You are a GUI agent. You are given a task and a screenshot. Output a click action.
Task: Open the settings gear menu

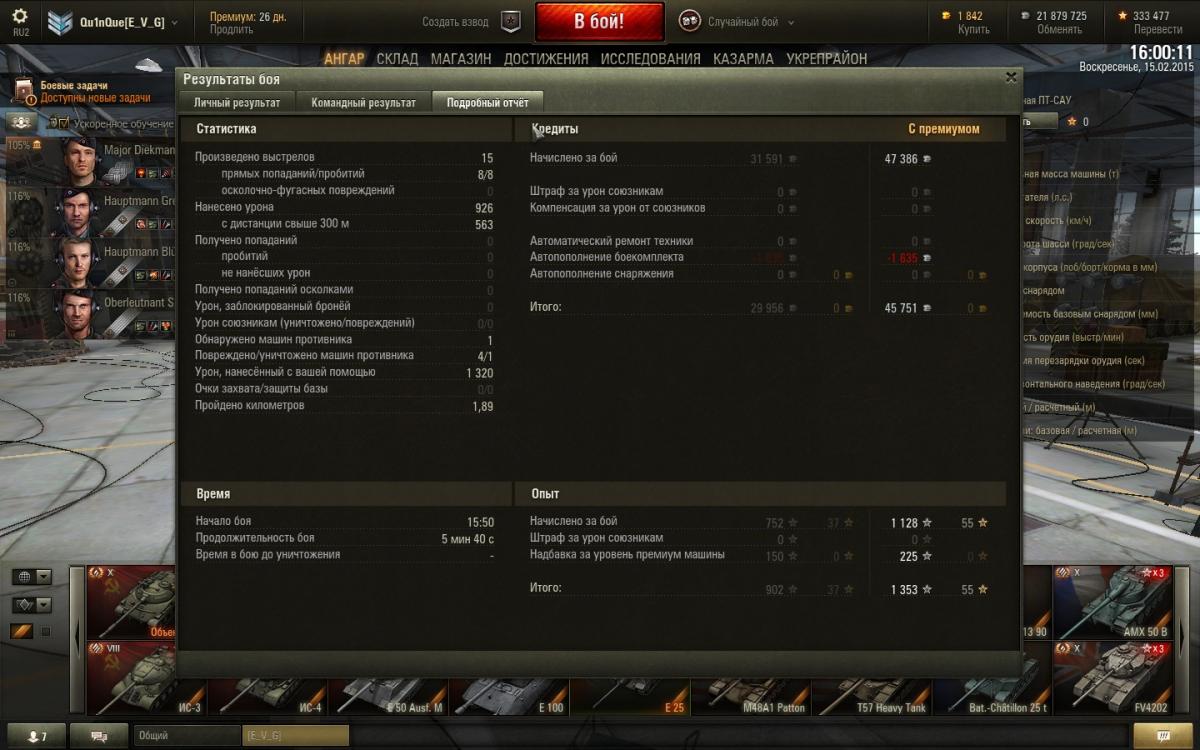(x=20, y=17)
